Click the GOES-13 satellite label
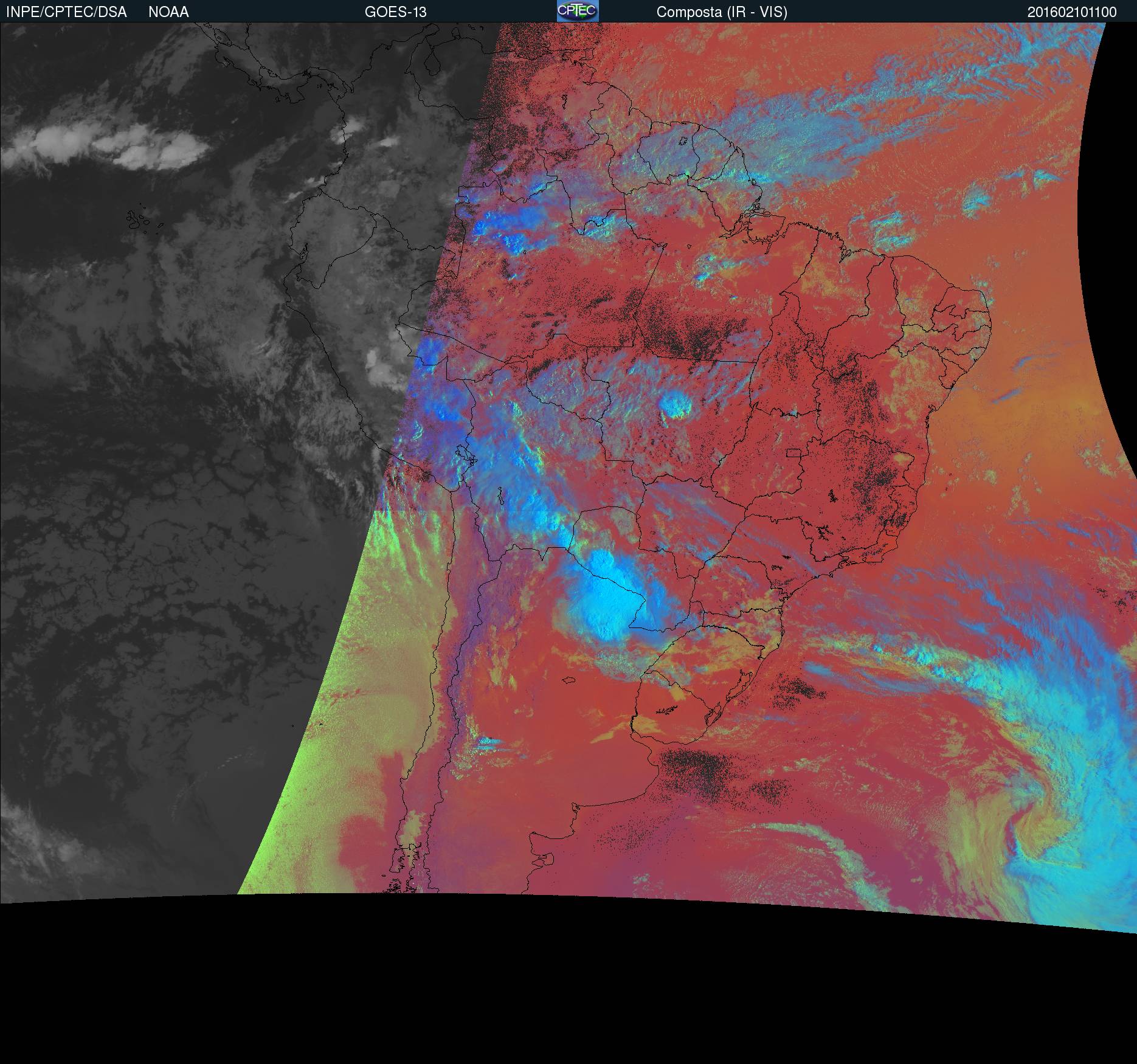The width and height of the screenshot is (1137, 1064). 395,12
